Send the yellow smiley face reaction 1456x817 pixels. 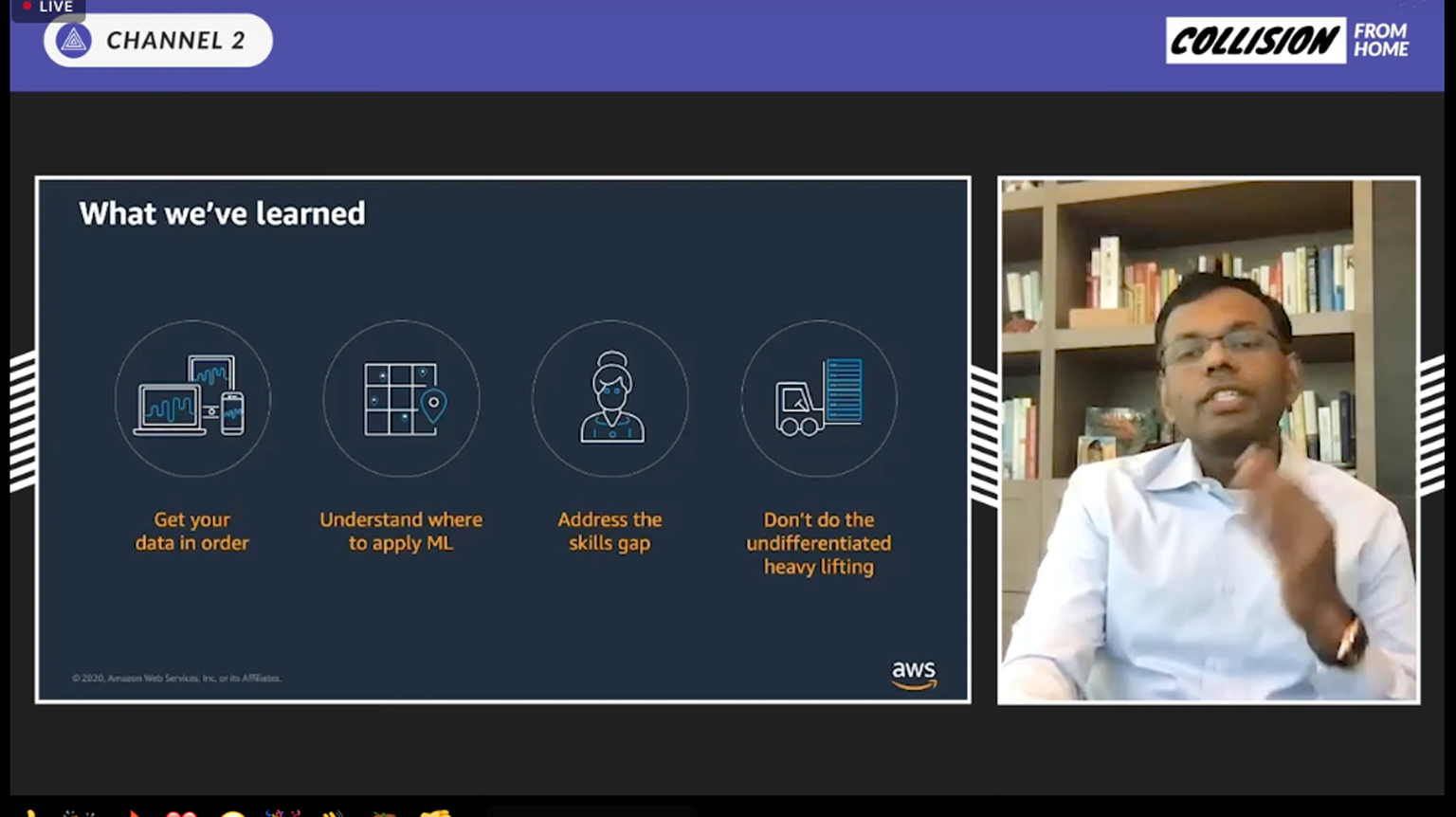coord(232,813)
